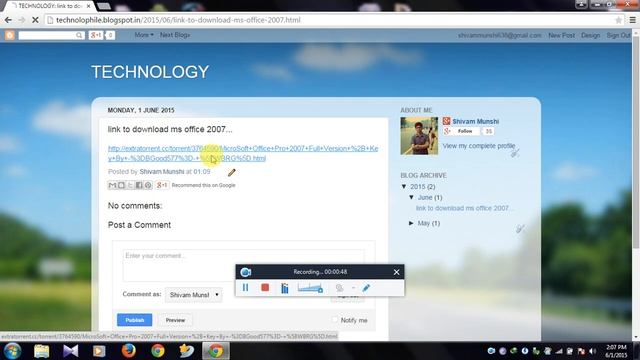This screenshot has height=360, width=640.
Task: Go to Next Blog link
Action: 175,35
